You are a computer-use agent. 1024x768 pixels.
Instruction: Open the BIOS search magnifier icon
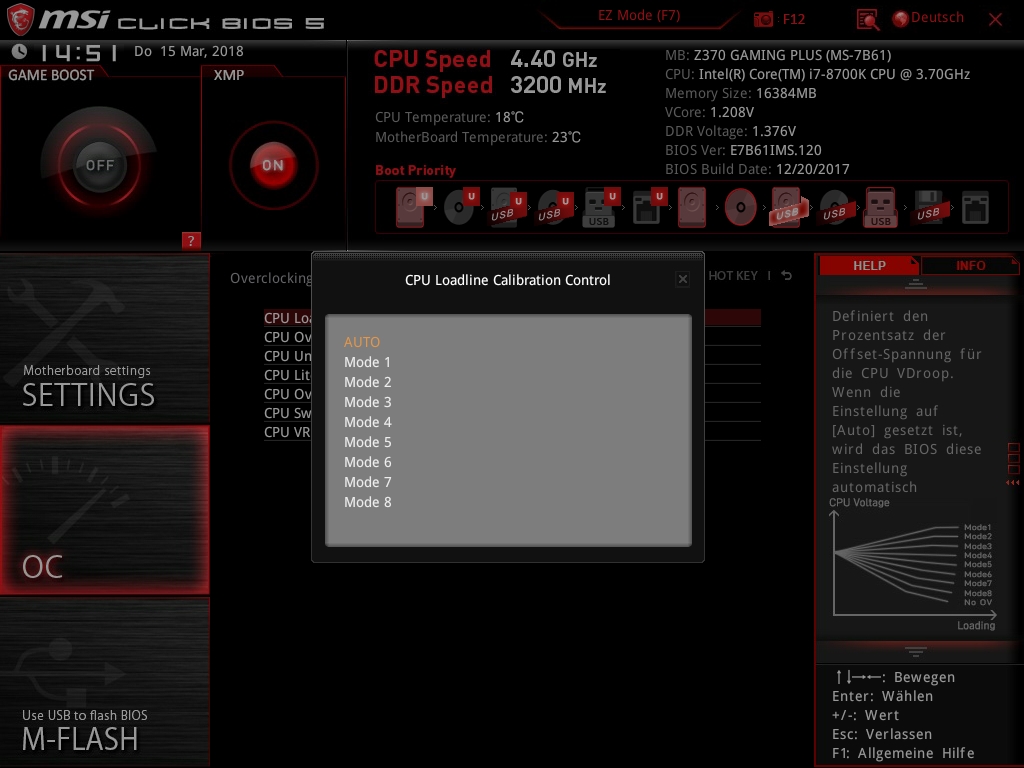867,20
